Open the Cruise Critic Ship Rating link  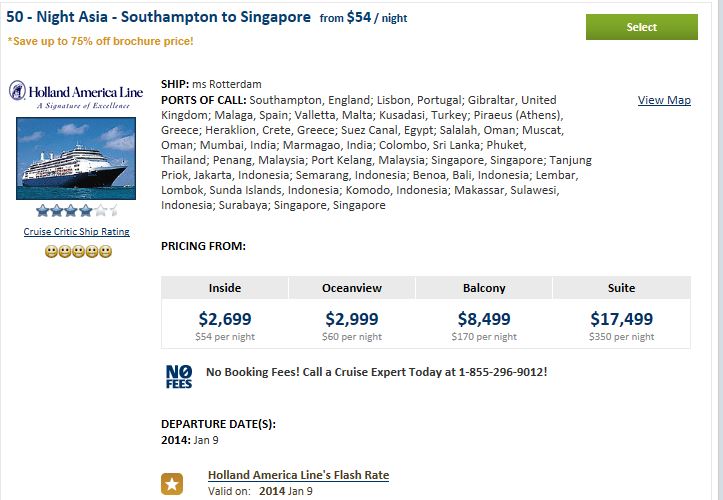click(x=77, y=232)
